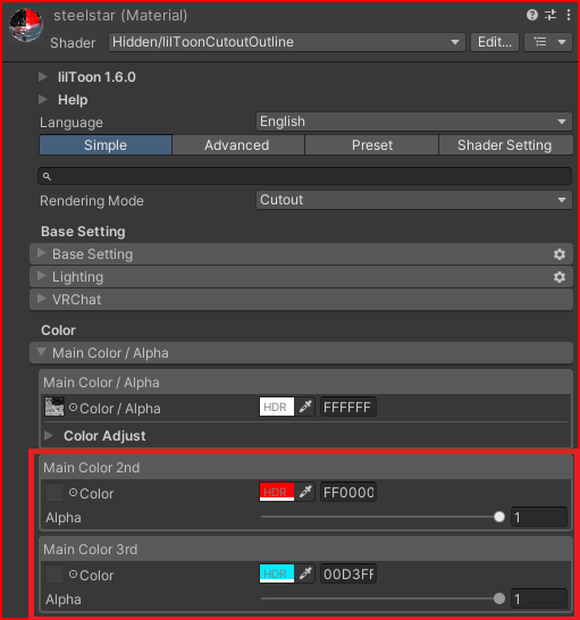
Task: Open the material help icon
Action: tap(532, 15)
